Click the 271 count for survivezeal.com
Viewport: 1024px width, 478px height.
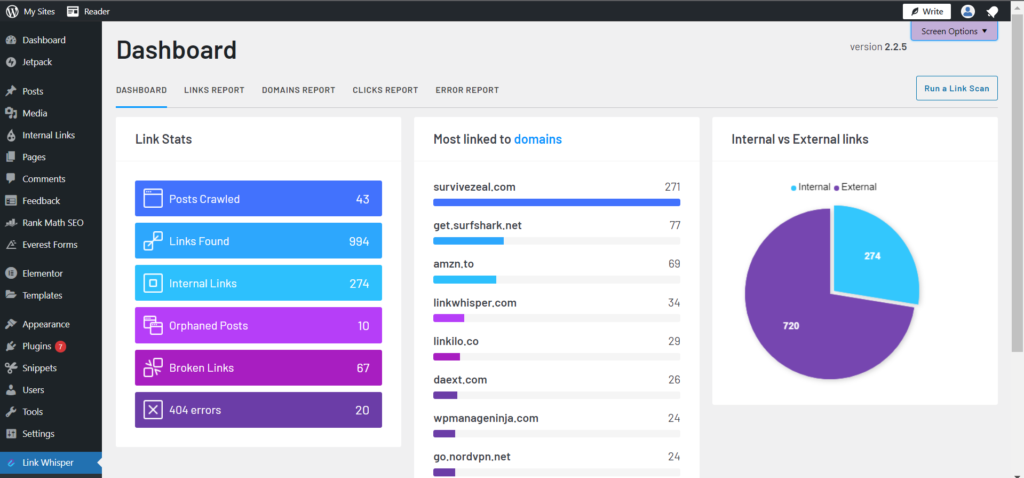point(673,187)
